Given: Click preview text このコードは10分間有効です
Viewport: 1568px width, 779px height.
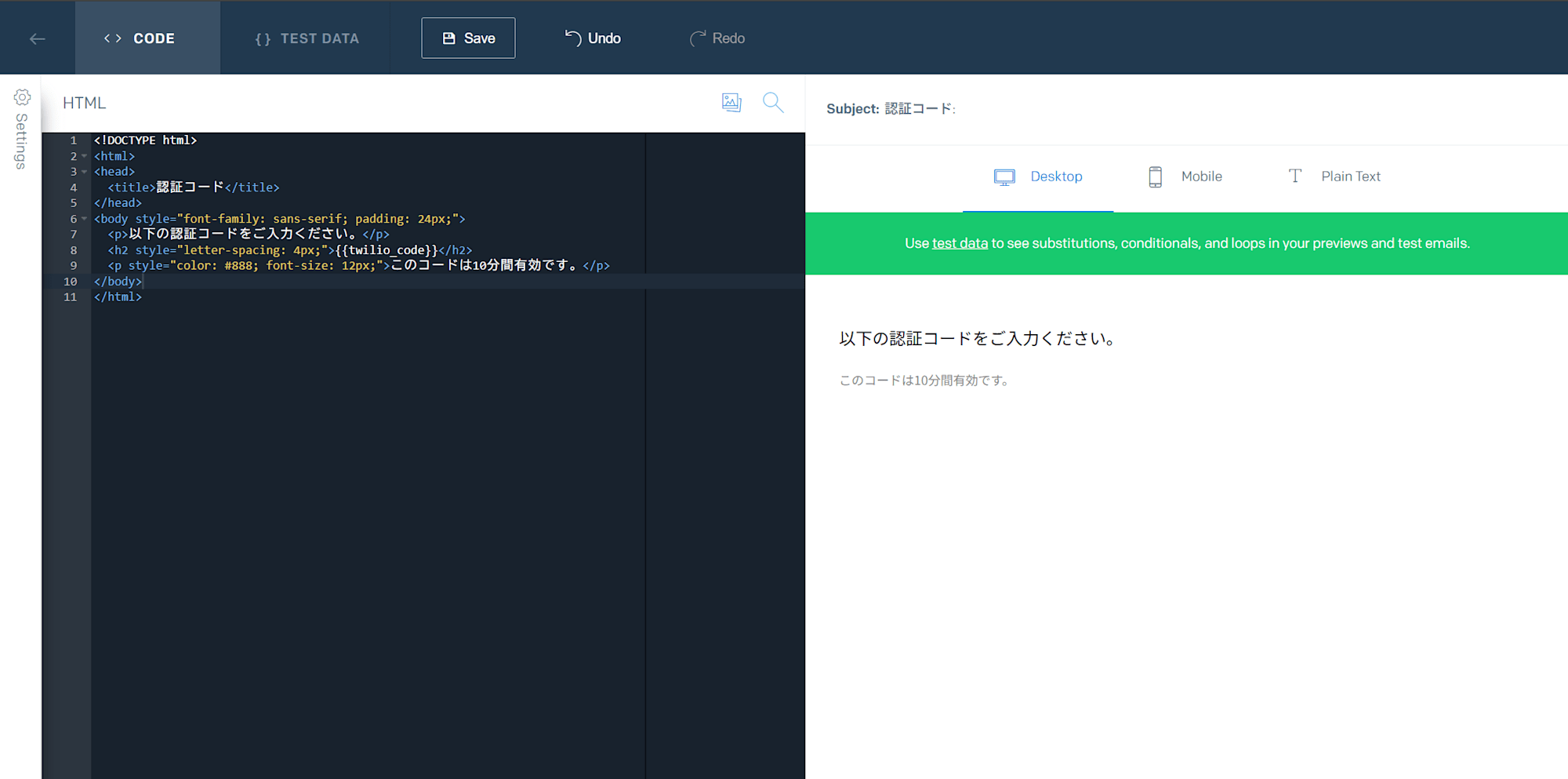Looking at the screenshot, I should click(924, 380).
